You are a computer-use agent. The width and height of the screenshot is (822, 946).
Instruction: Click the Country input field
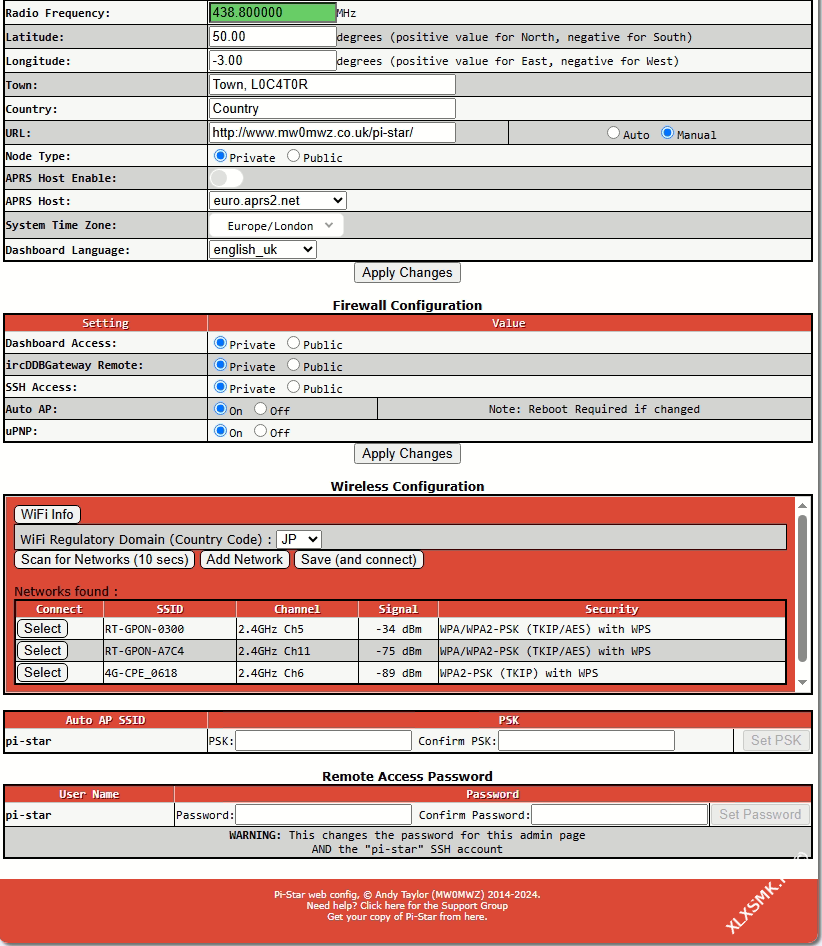[x=333, y=109]
